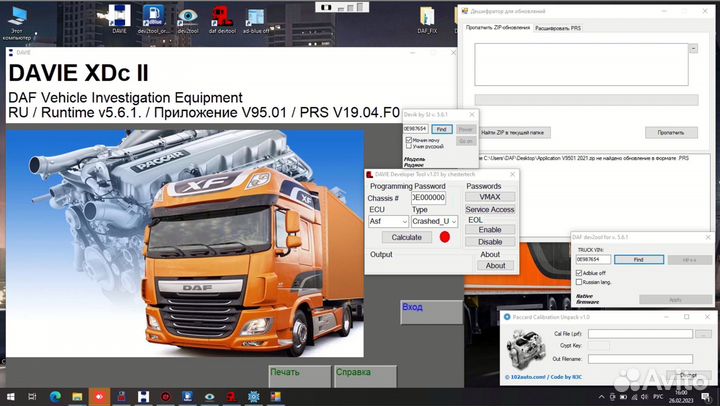Image resolution: width=720 pixels, height=406 pixels.
Task: Click Calculate in DAVIE Developer Tool
Action: coord(407,237)
